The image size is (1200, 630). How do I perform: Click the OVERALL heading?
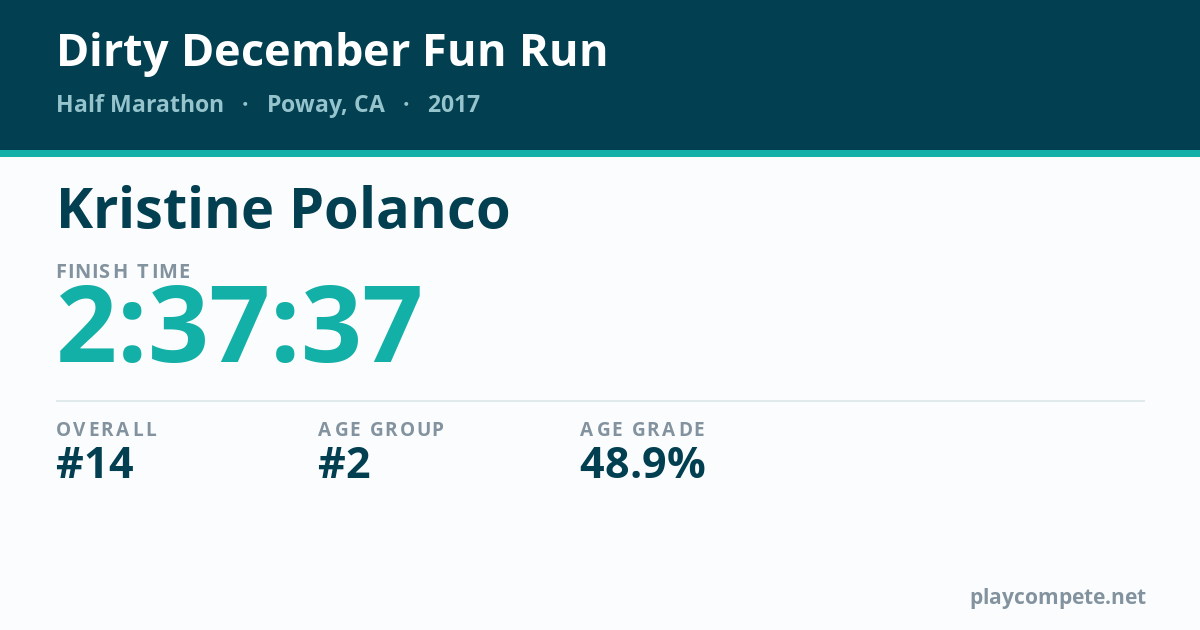click(x=107, y=429)
